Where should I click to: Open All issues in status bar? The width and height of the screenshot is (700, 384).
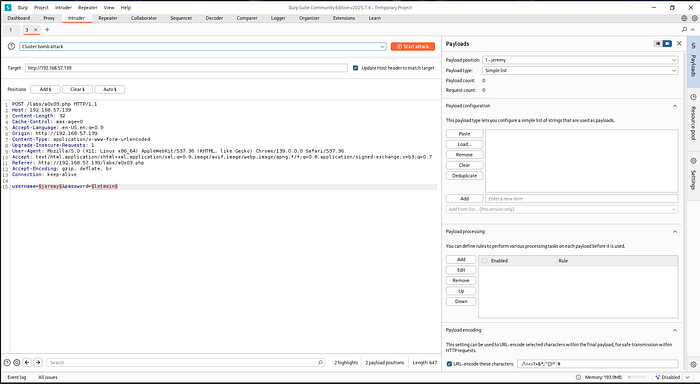48,377
